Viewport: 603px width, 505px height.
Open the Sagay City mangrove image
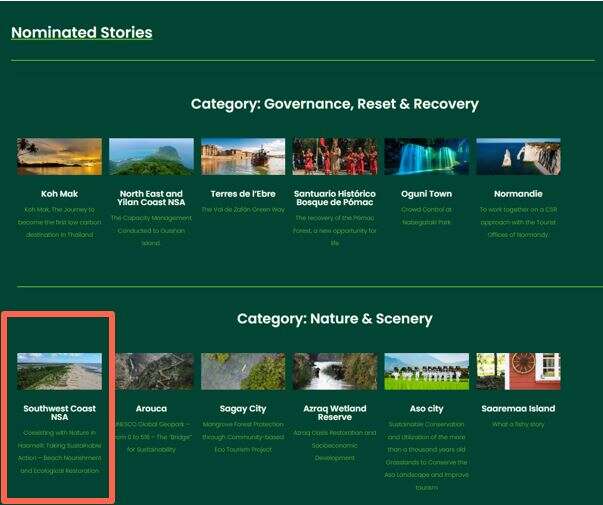[x=243, y=371]
